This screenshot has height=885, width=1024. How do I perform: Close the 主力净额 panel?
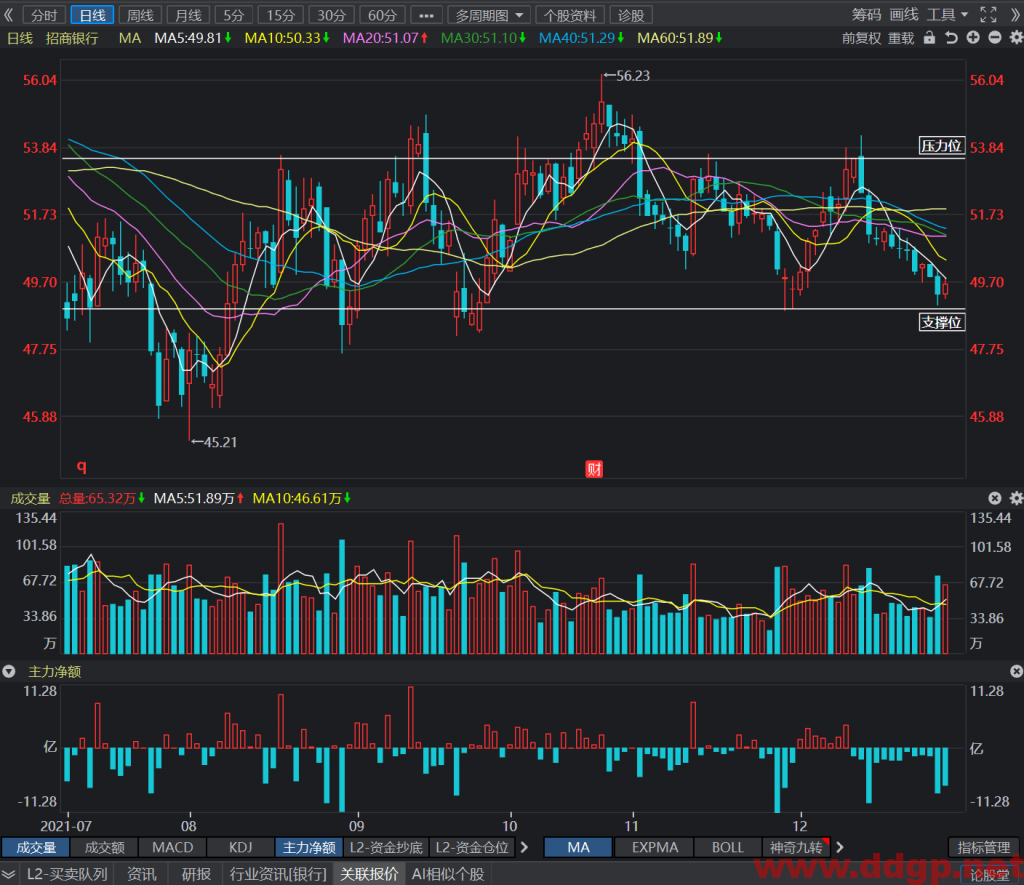coord(1016,671)
